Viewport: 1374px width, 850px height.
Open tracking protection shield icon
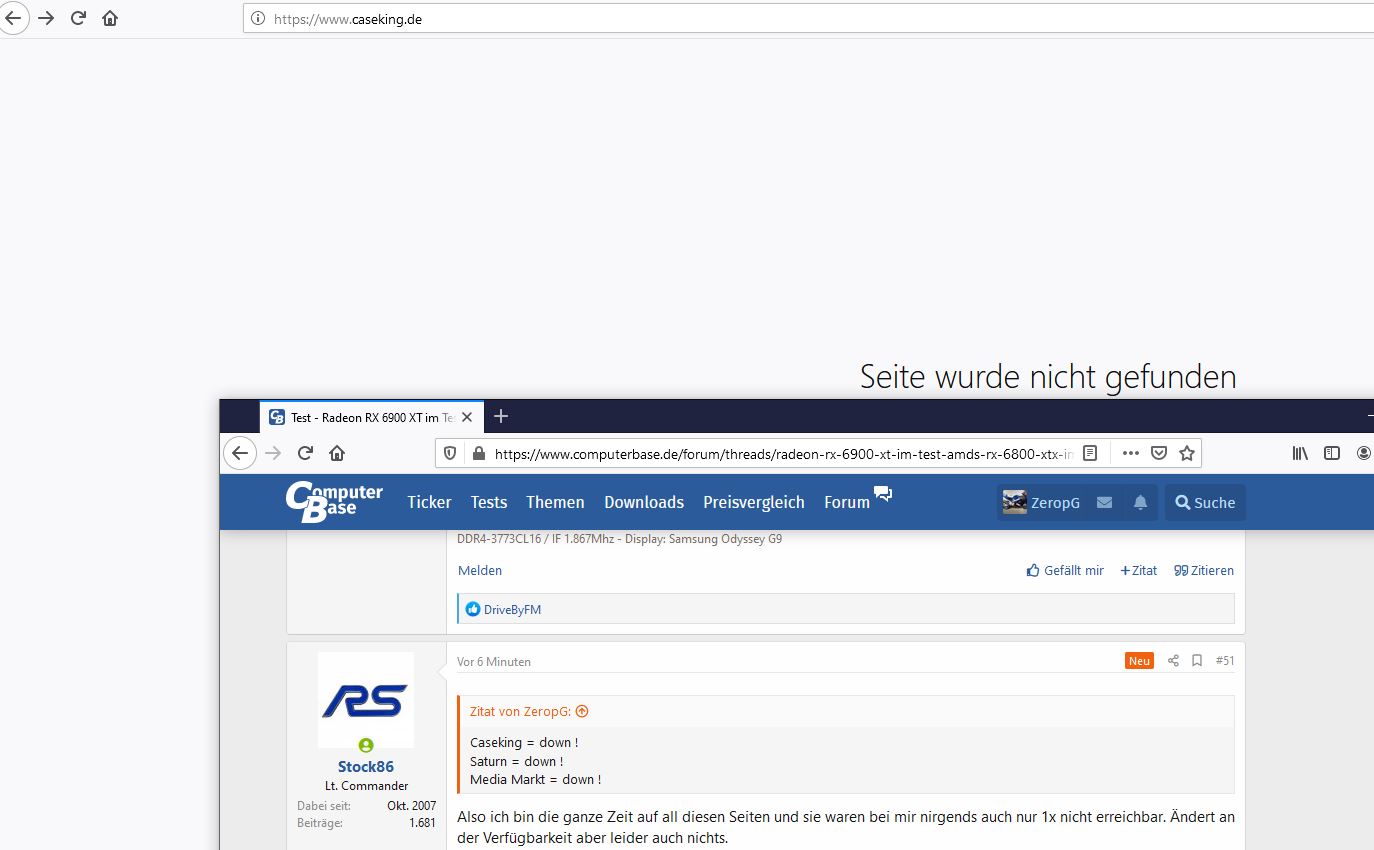(x=450, y=453)
